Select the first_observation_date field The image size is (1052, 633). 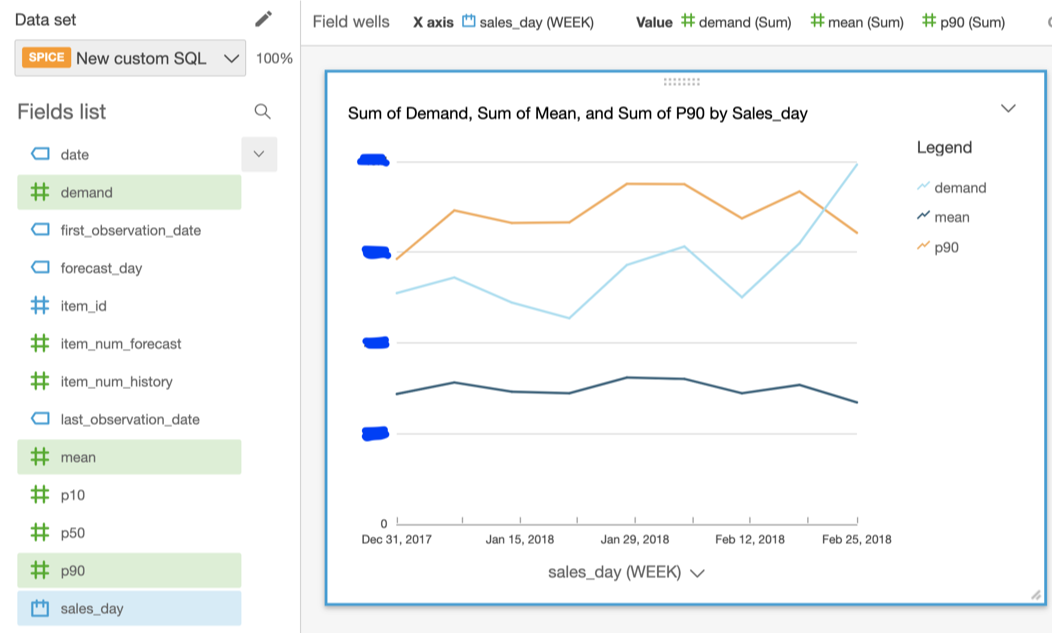point(129,230)
